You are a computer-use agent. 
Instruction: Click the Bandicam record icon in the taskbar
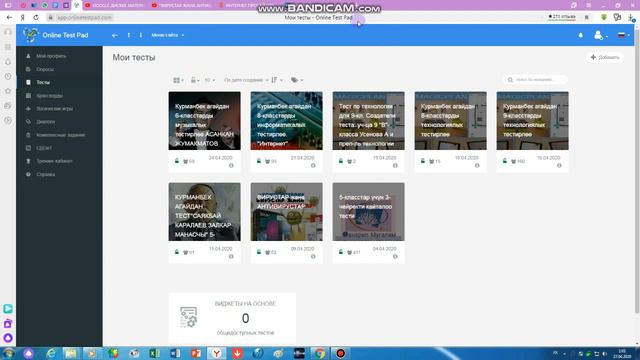click(x=340, y=353)
